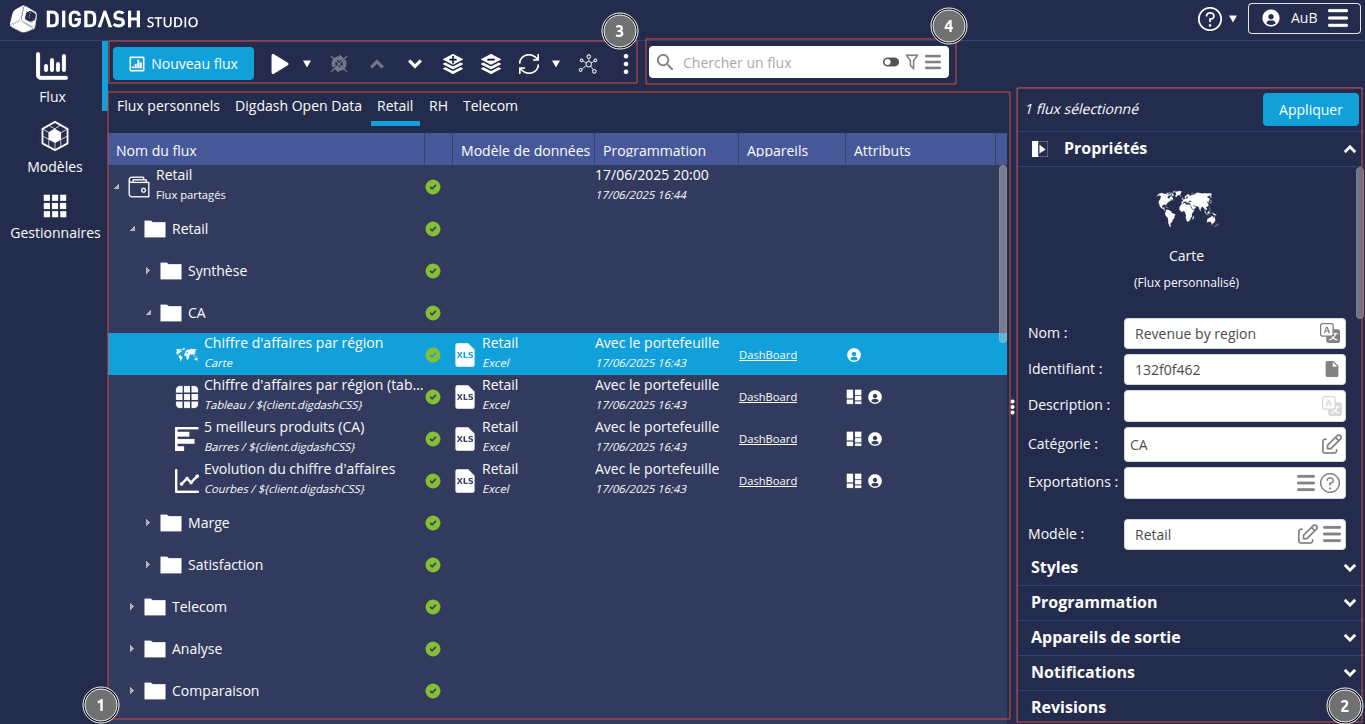This screenshot has height=724, width=1365.
Task: Click the green status check for Marge folder
Action: tap(433, 523)
